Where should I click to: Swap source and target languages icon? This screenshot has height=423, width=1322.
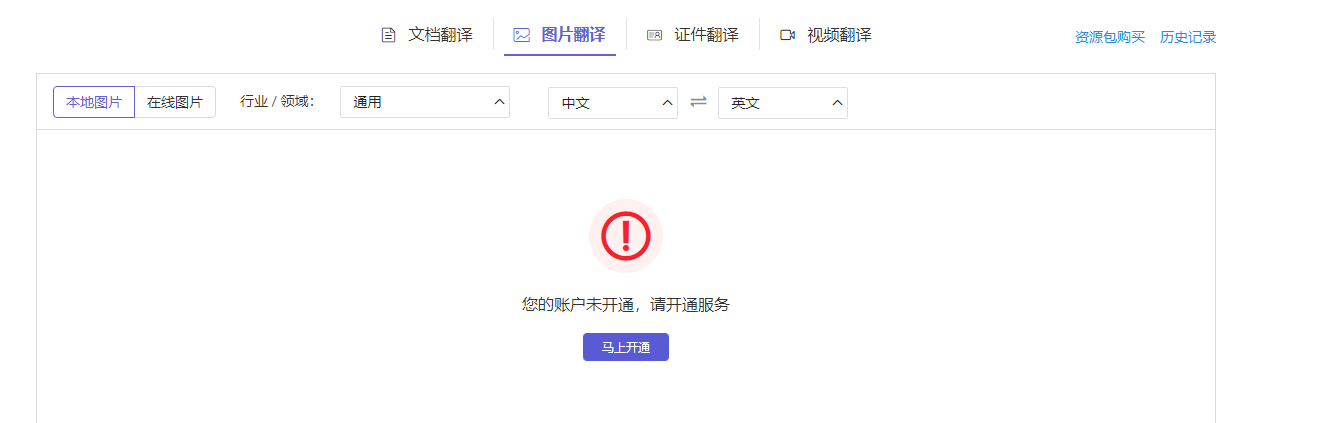click(x=698, y=102)
